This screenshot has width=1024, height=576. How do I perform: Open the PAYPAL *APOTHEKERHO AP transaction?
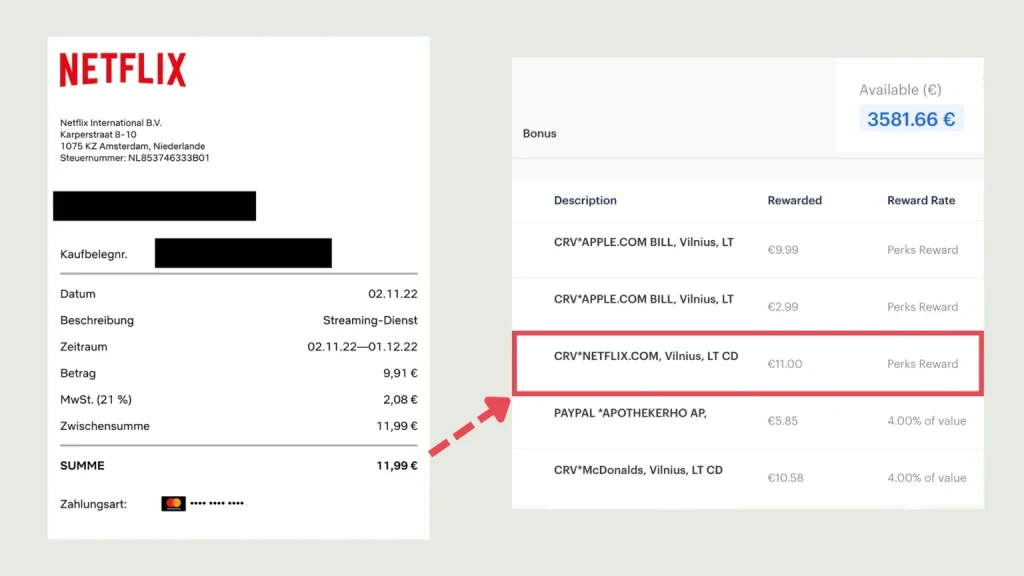pos(630,413)
